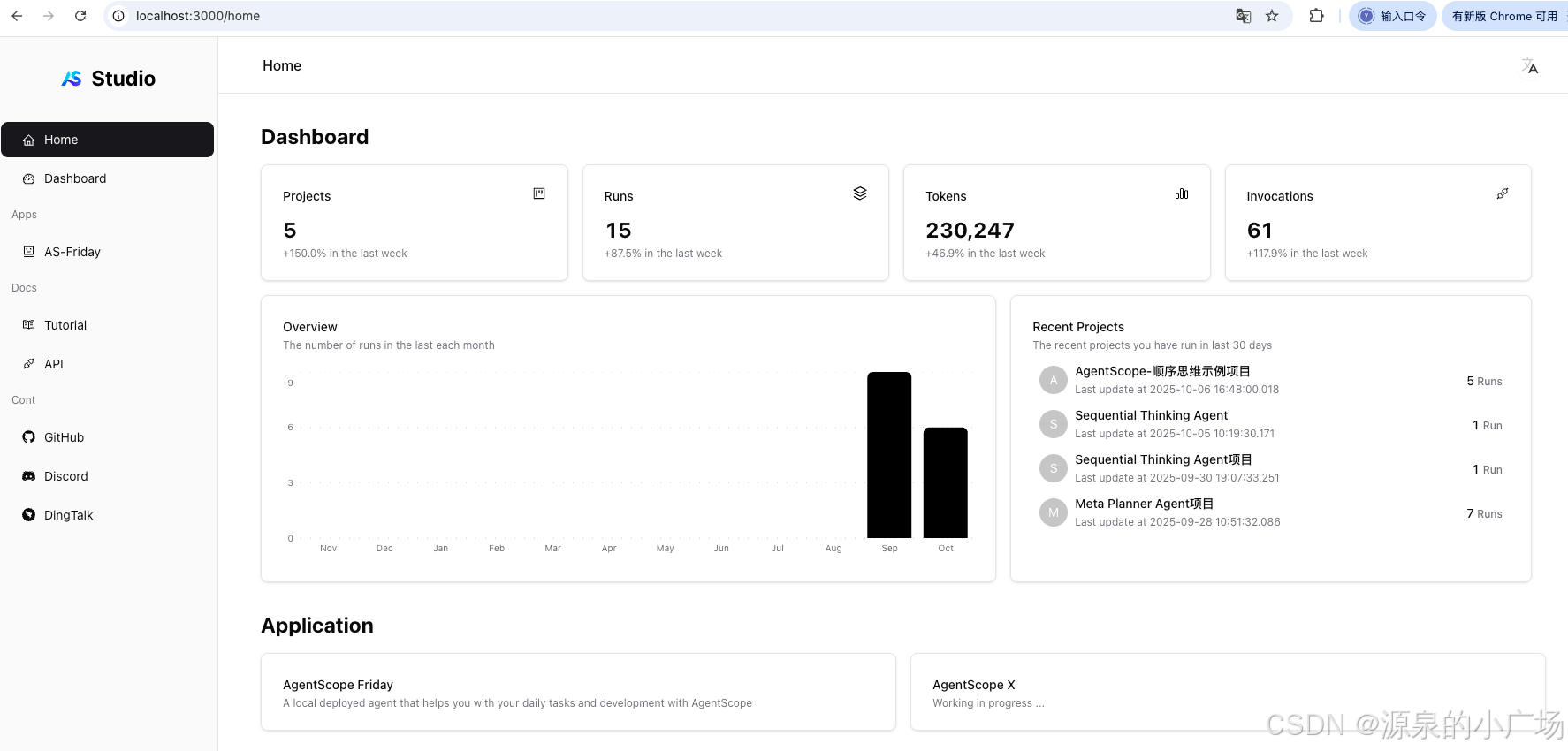The image size is (1568, 751).
Task: Click the browser back arrow
Action: [17, 16]
